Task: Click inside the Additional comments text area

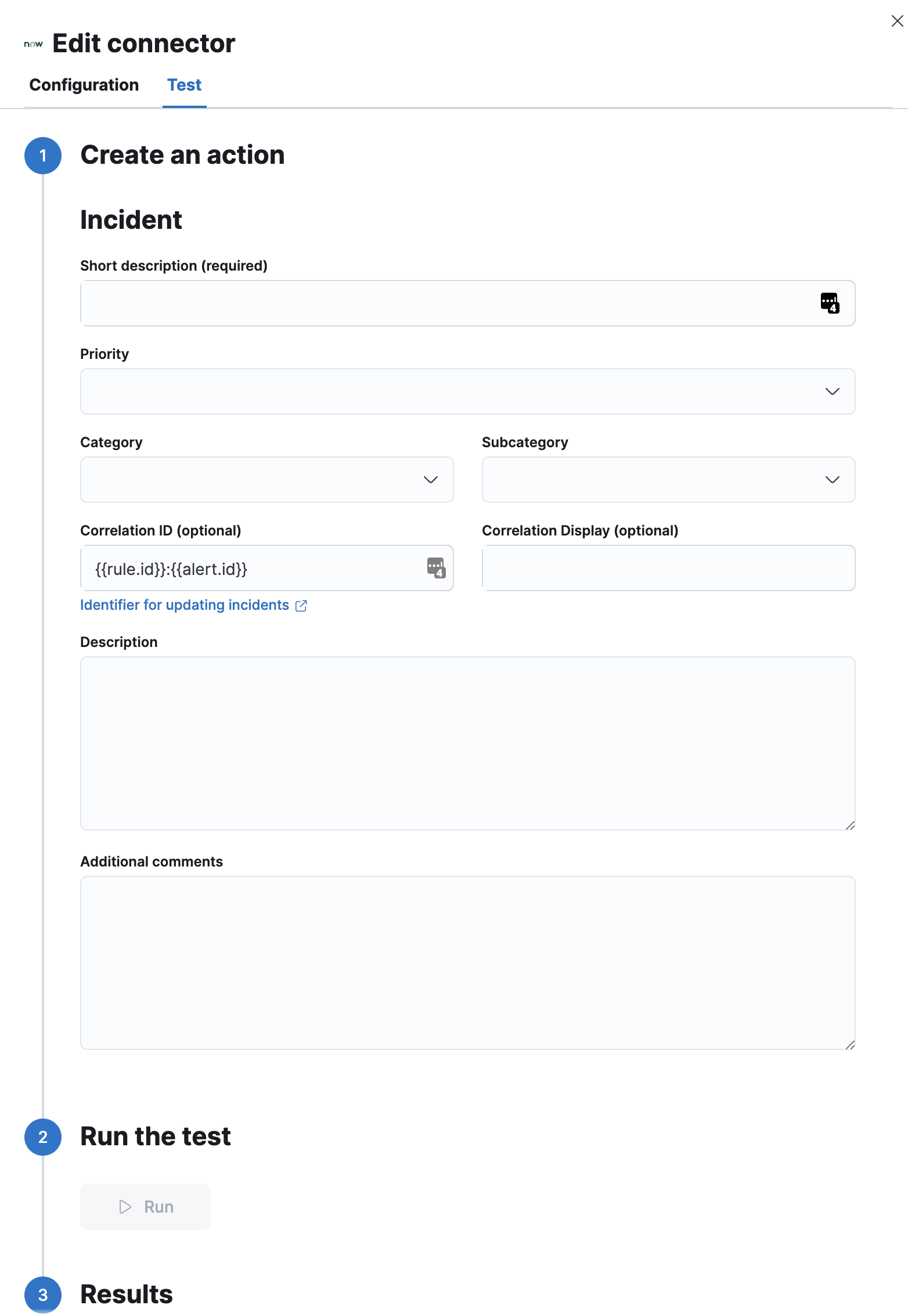Action: [467, 962]
